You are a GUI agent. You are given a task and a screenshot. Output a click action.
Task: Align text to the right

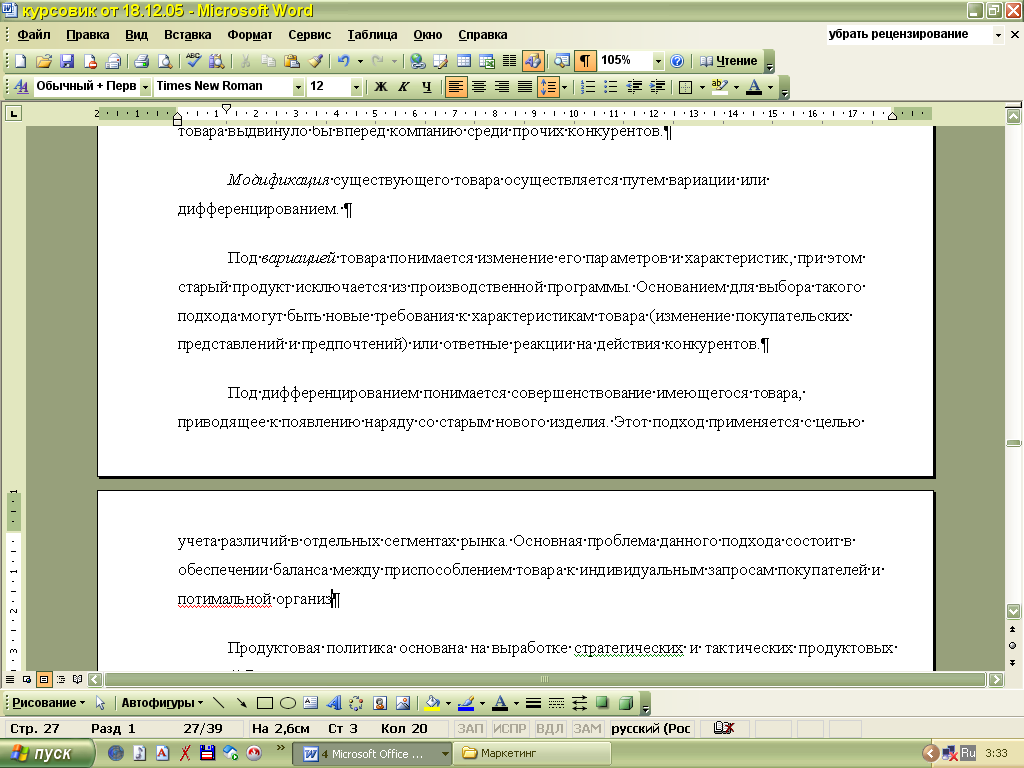coord(502,86)
